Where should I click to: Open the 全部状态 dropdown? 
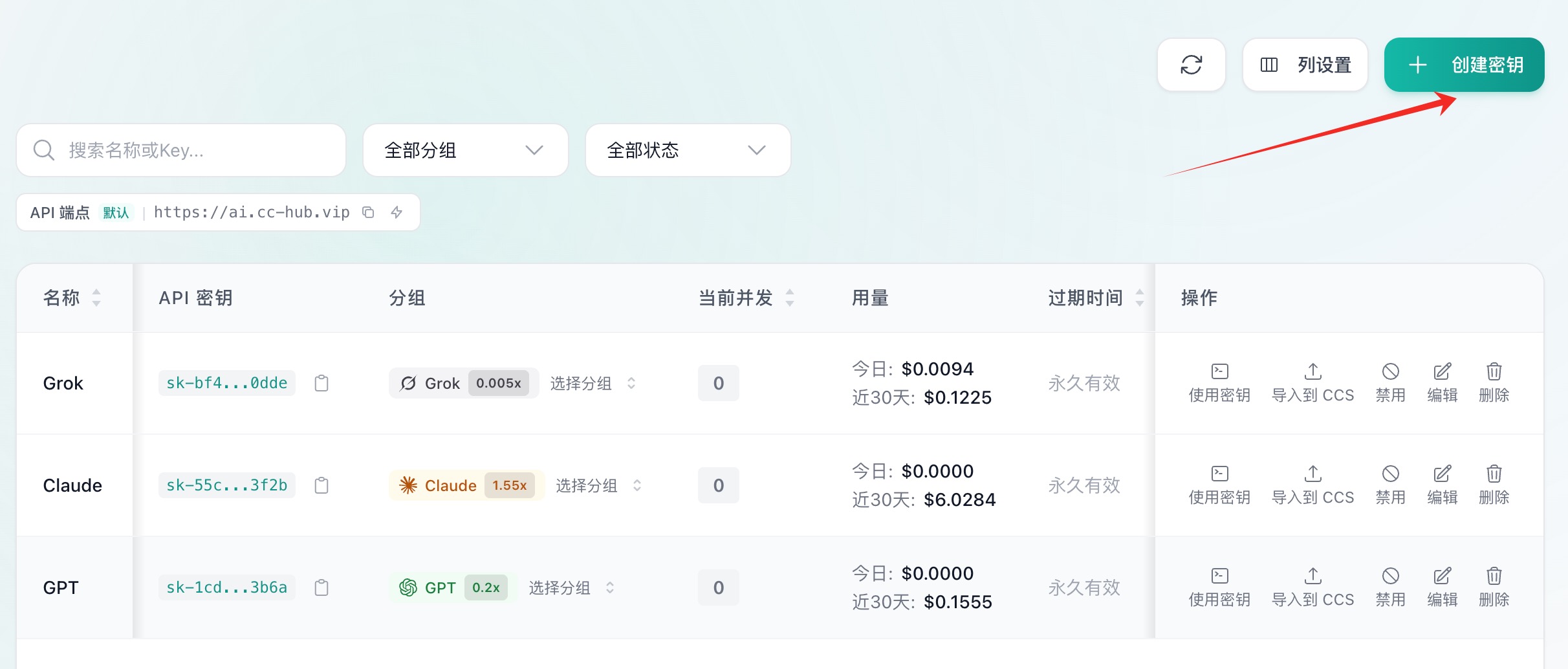tap(688, 150)
